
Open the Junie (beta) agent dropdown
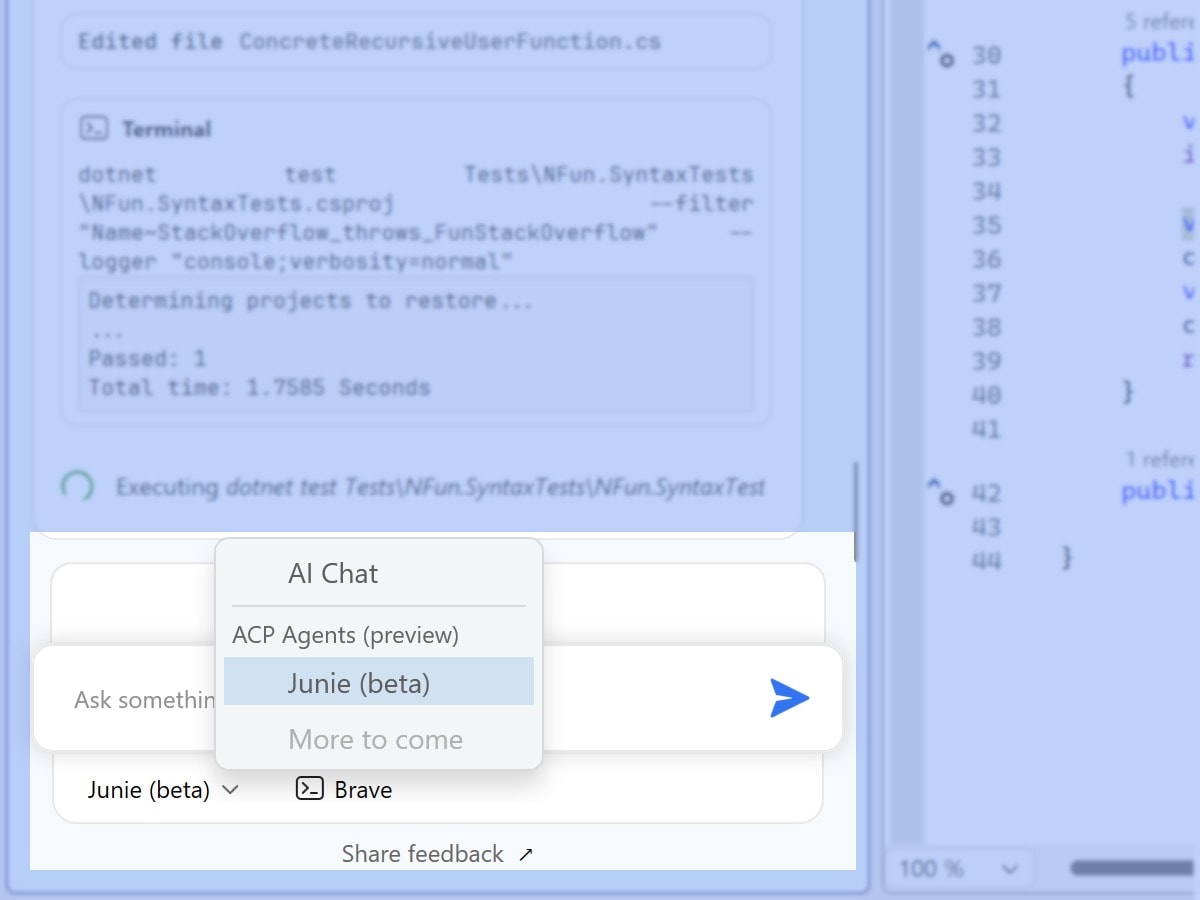tap(164, 789)
